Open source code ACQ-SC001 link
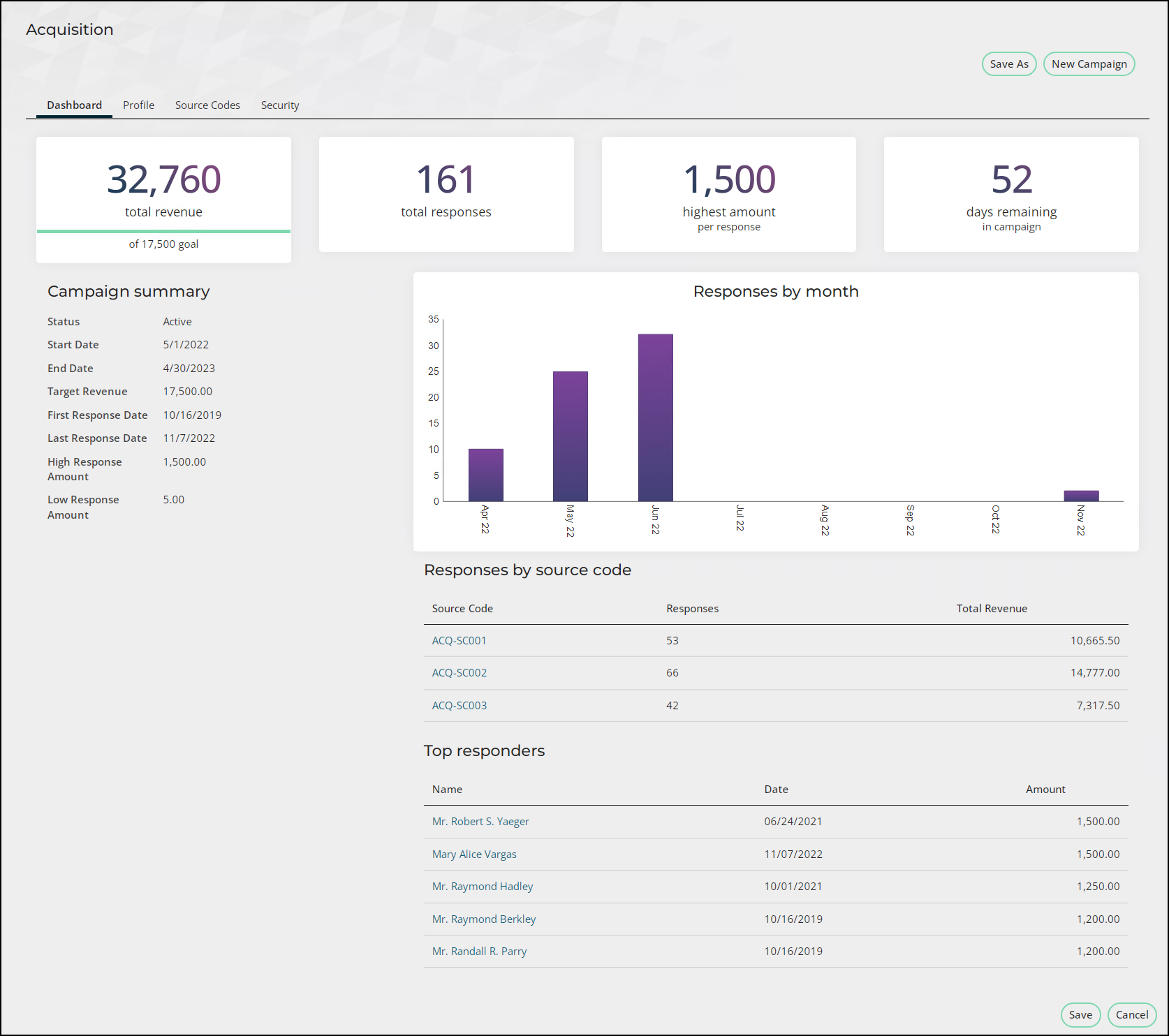The image size is (1169, 1036). pyautogui.click(x=459, y=641)
